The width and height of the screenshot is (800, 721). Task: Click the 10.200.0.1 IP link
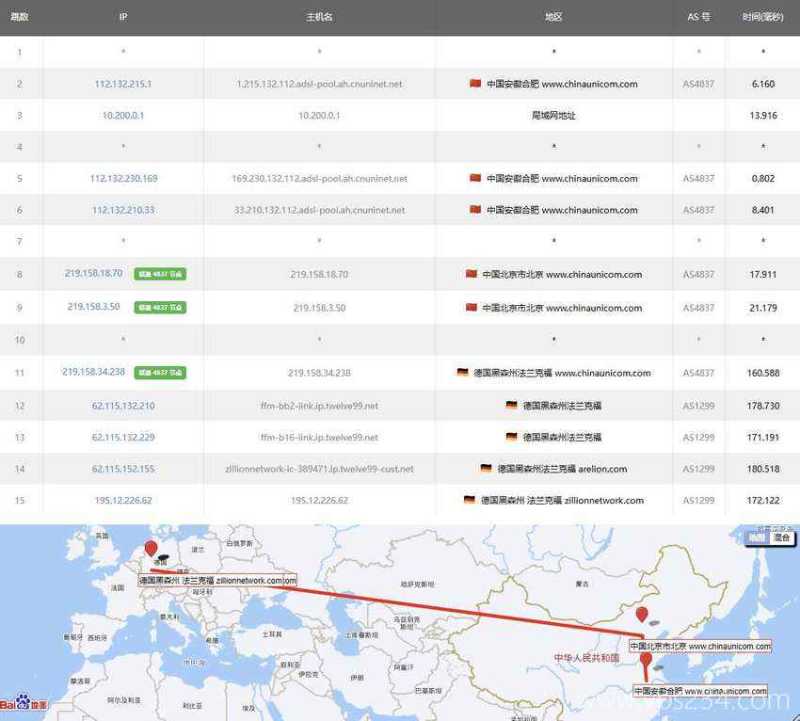(123, 116)
